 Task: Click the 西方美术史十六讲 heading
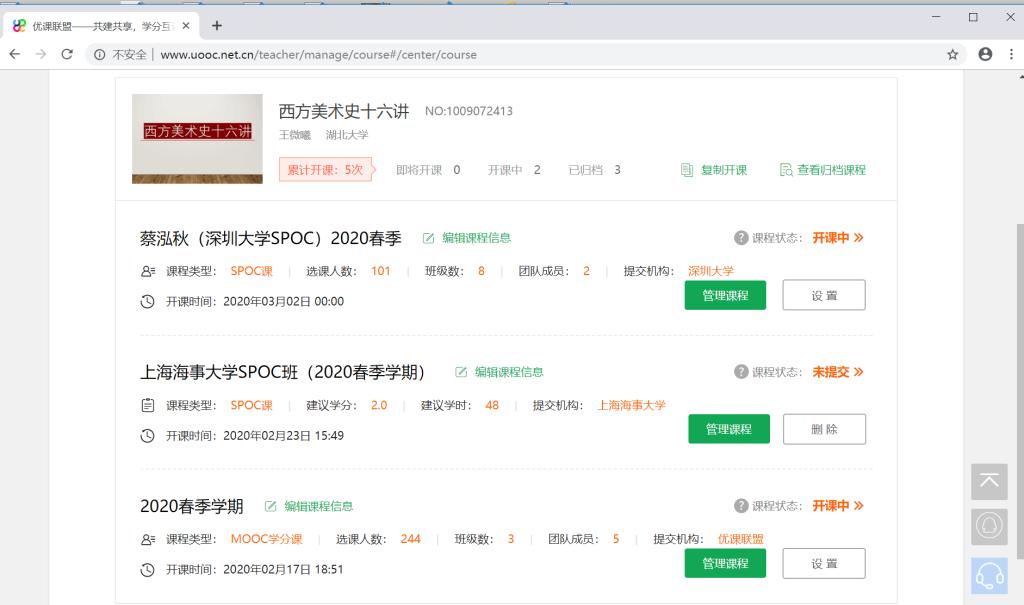[344, 112]
